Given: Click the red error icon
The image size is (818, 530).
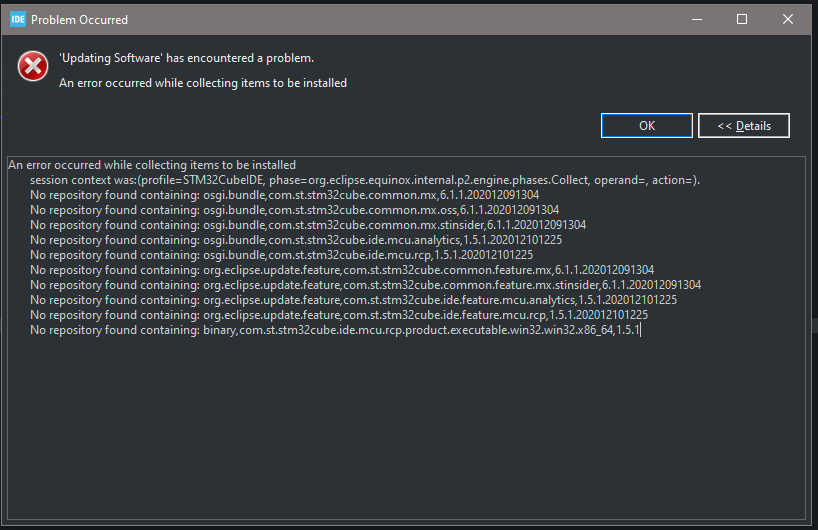Looking at the screenshot, I should coord(33,67).
